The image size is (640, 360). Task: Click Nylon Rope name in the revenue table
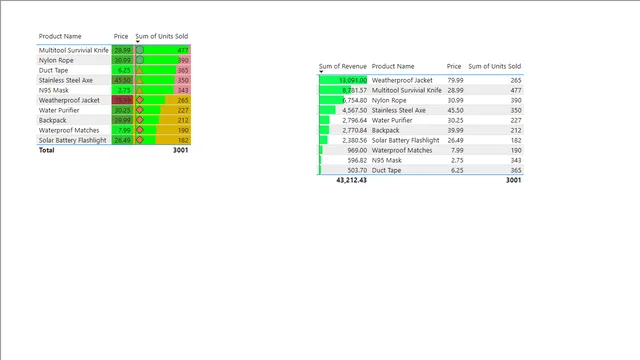(x=389, y=100)
